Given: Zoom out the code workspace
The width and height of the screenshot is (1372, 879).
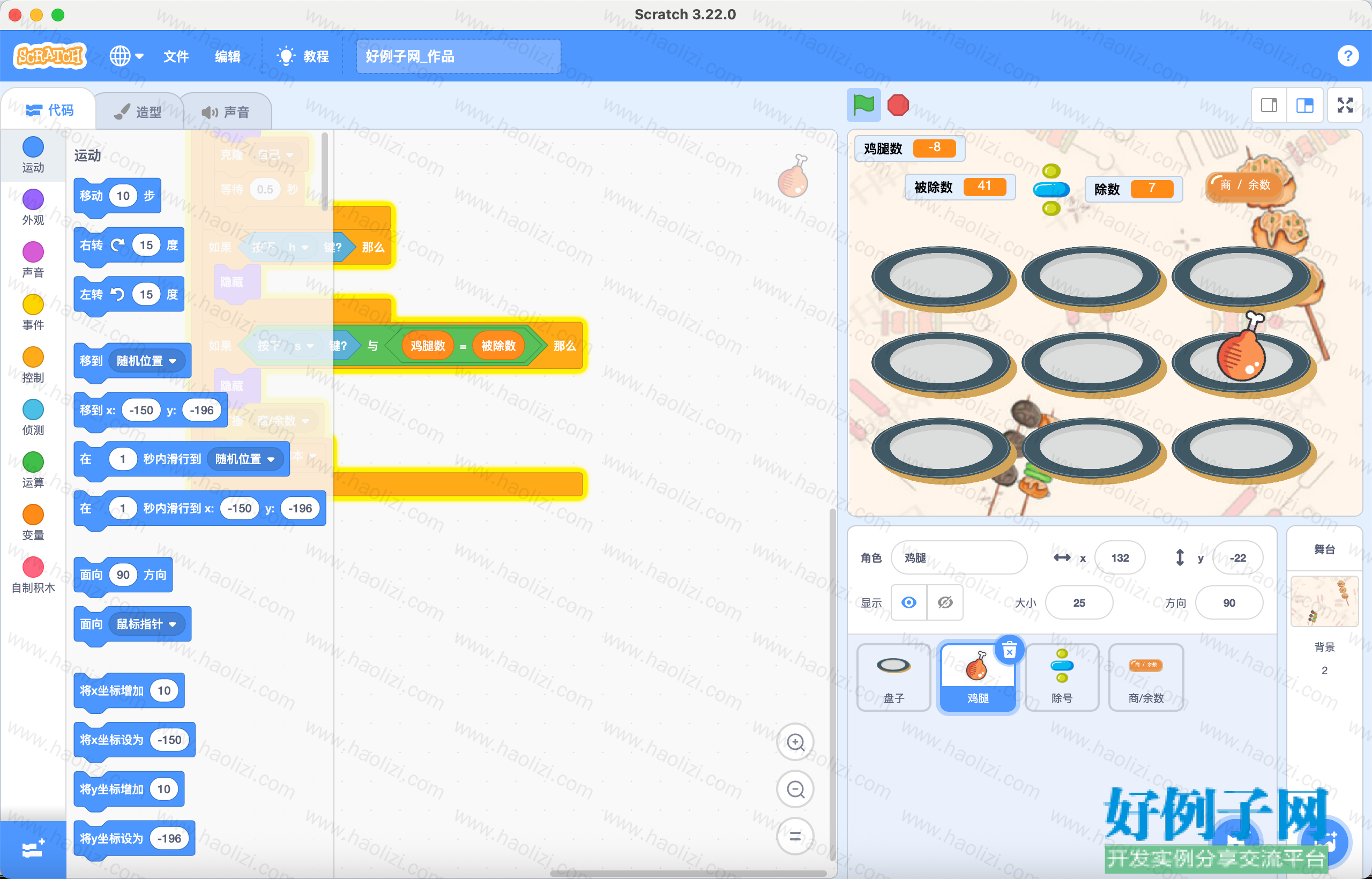Looking at the screenshot, I should tap(795, 789).
